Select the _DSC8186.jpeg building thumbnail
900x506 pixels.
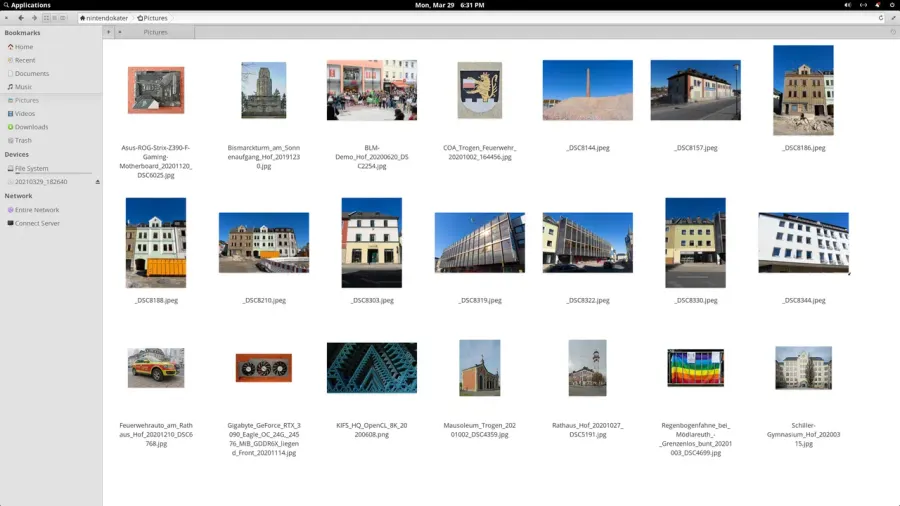[x=803, y=90]
